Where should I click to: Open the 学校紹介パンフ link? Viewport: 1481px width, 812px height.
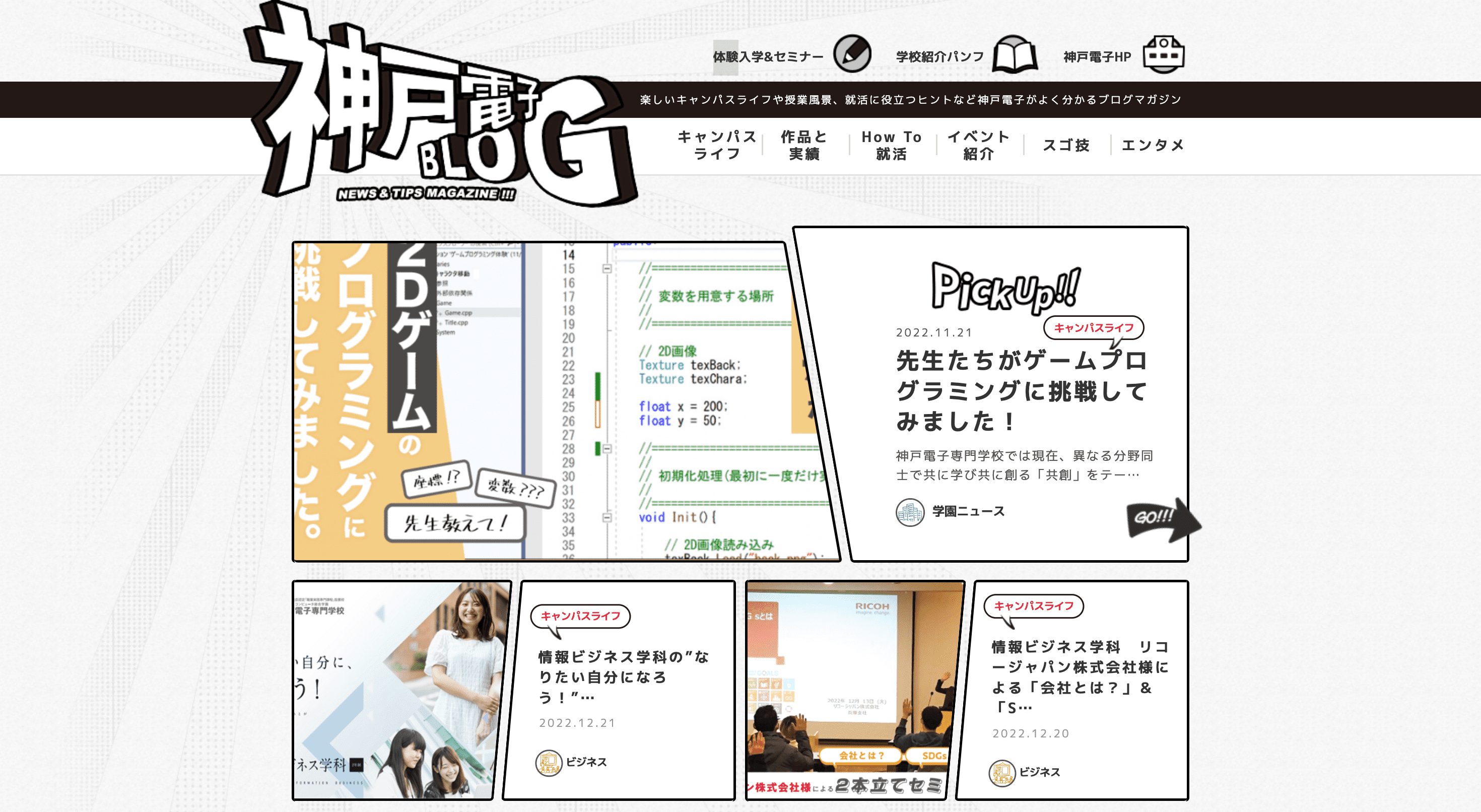[x=940, y=57]
